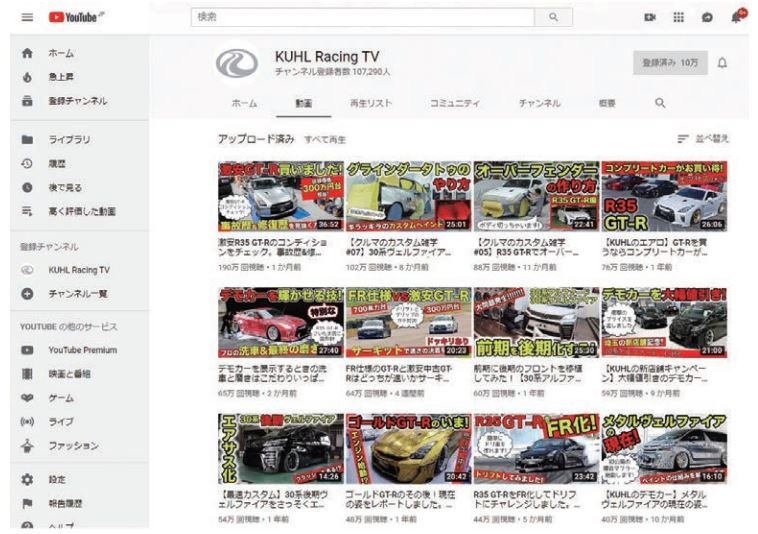Open the messages chat bubble icon
Image resolution: width=758 pixels, height=534 pixels.
(x=707, y=17)
